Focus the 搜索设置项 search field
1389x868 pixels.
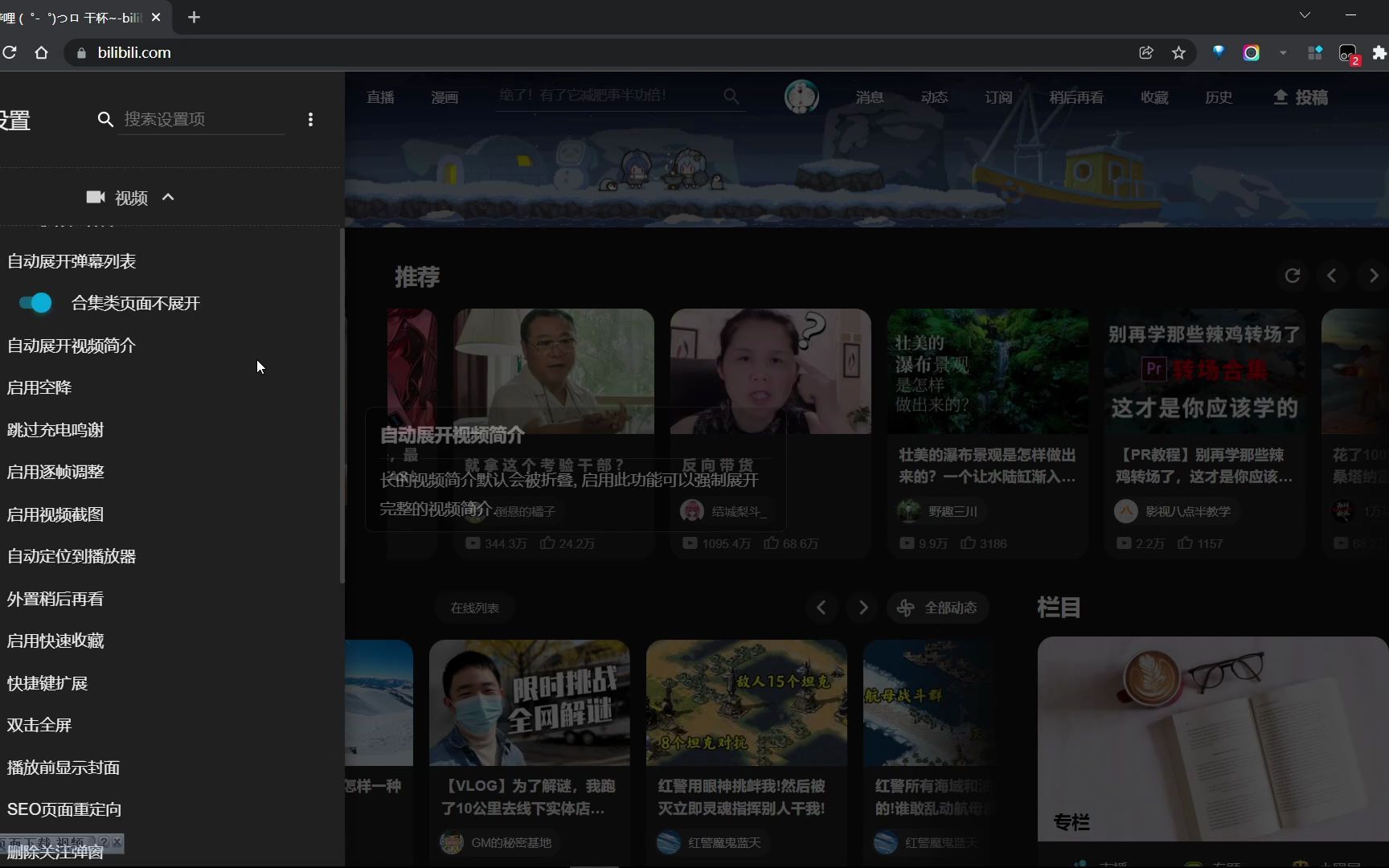click(201, 119)
